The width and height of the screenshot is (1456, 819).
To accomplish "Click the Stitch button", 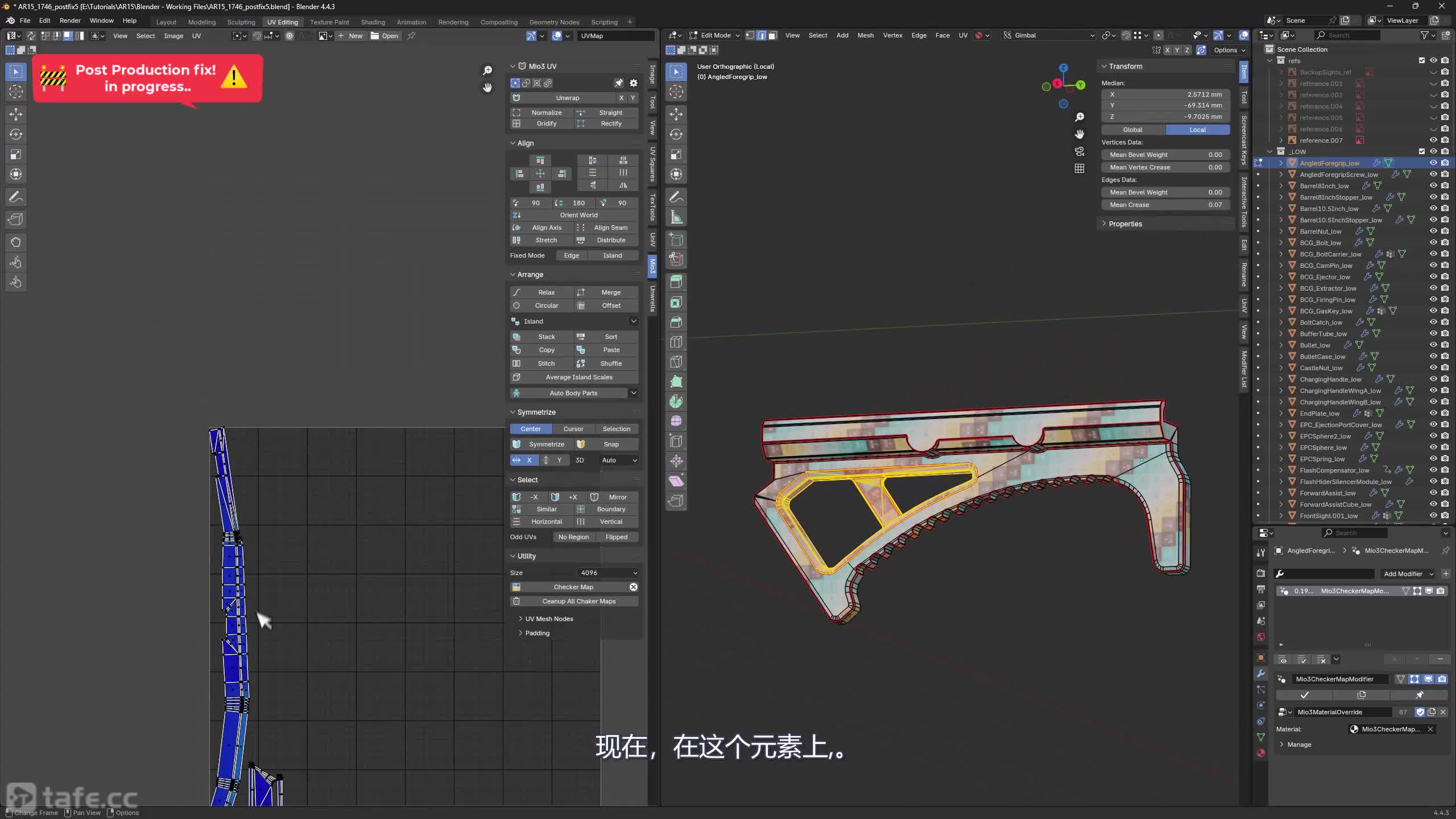I will coord(541,363).
